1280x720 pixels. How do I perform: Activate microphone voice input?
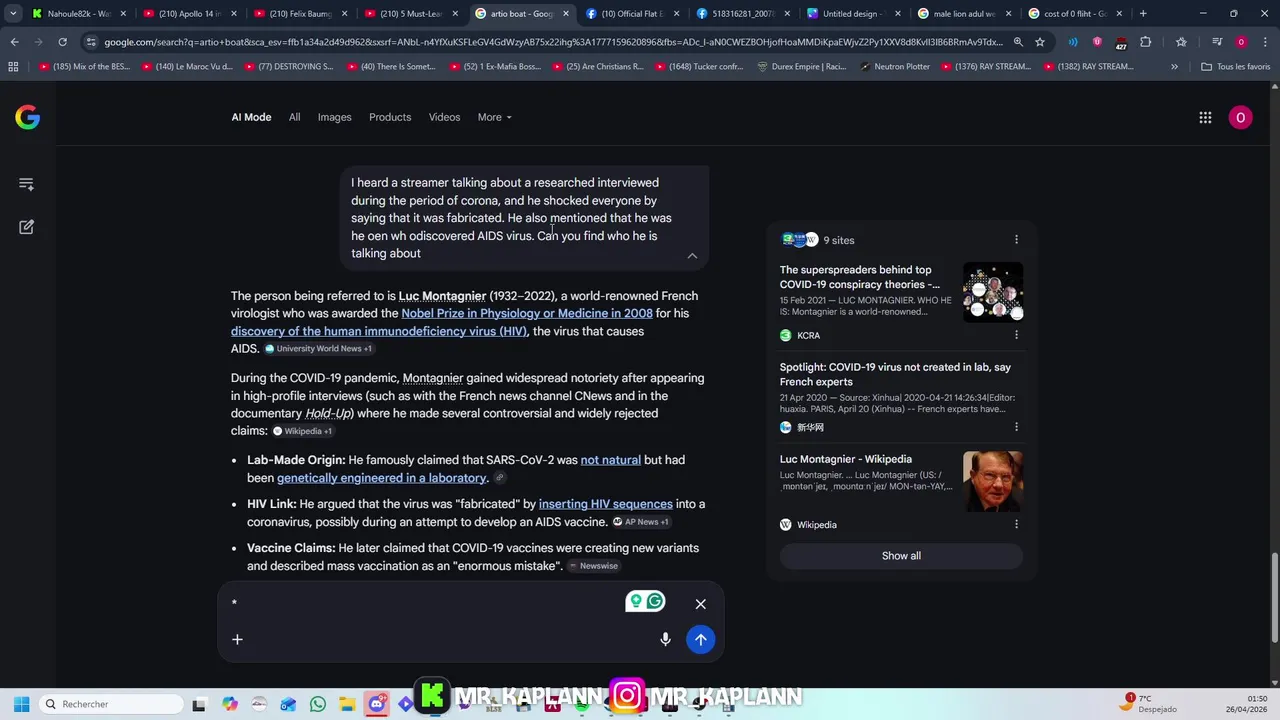point(665,639)
